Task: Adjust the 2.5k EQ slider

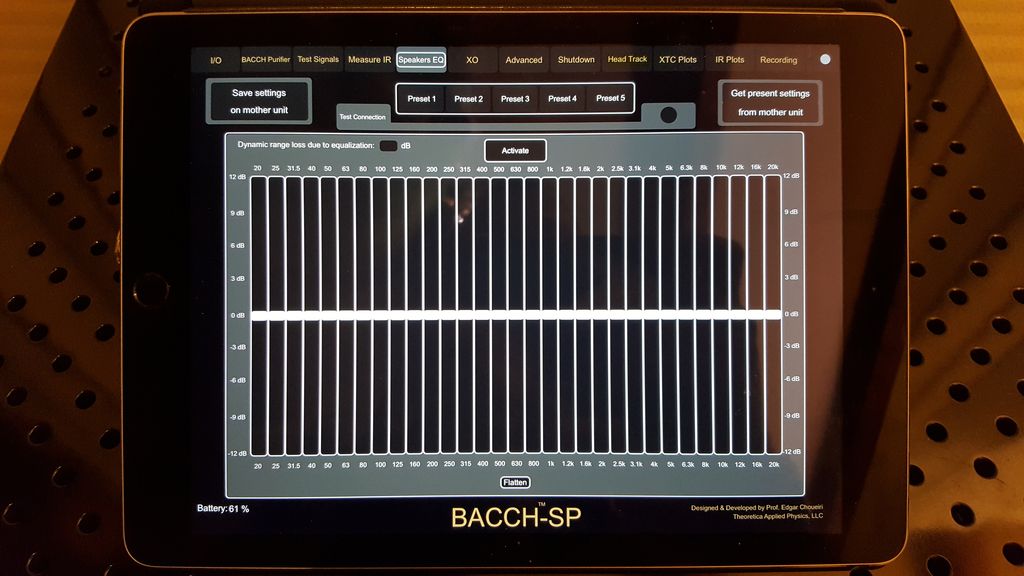Action: coord(618,315)
